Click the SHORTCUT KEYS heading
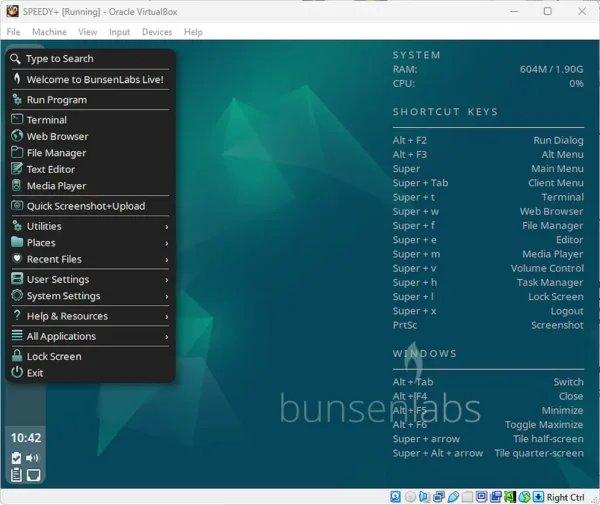This screenshot has width=600, height=505. (445, 112)
